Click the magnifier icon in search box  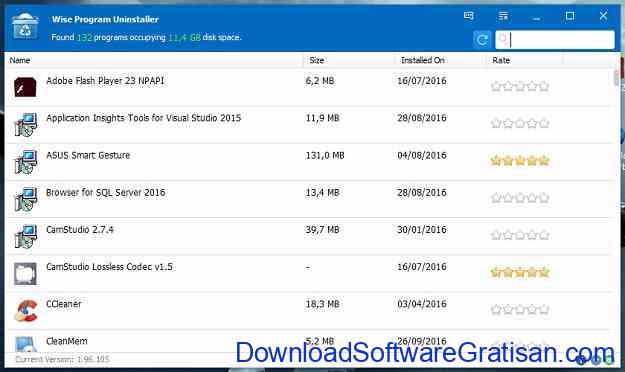503,39
